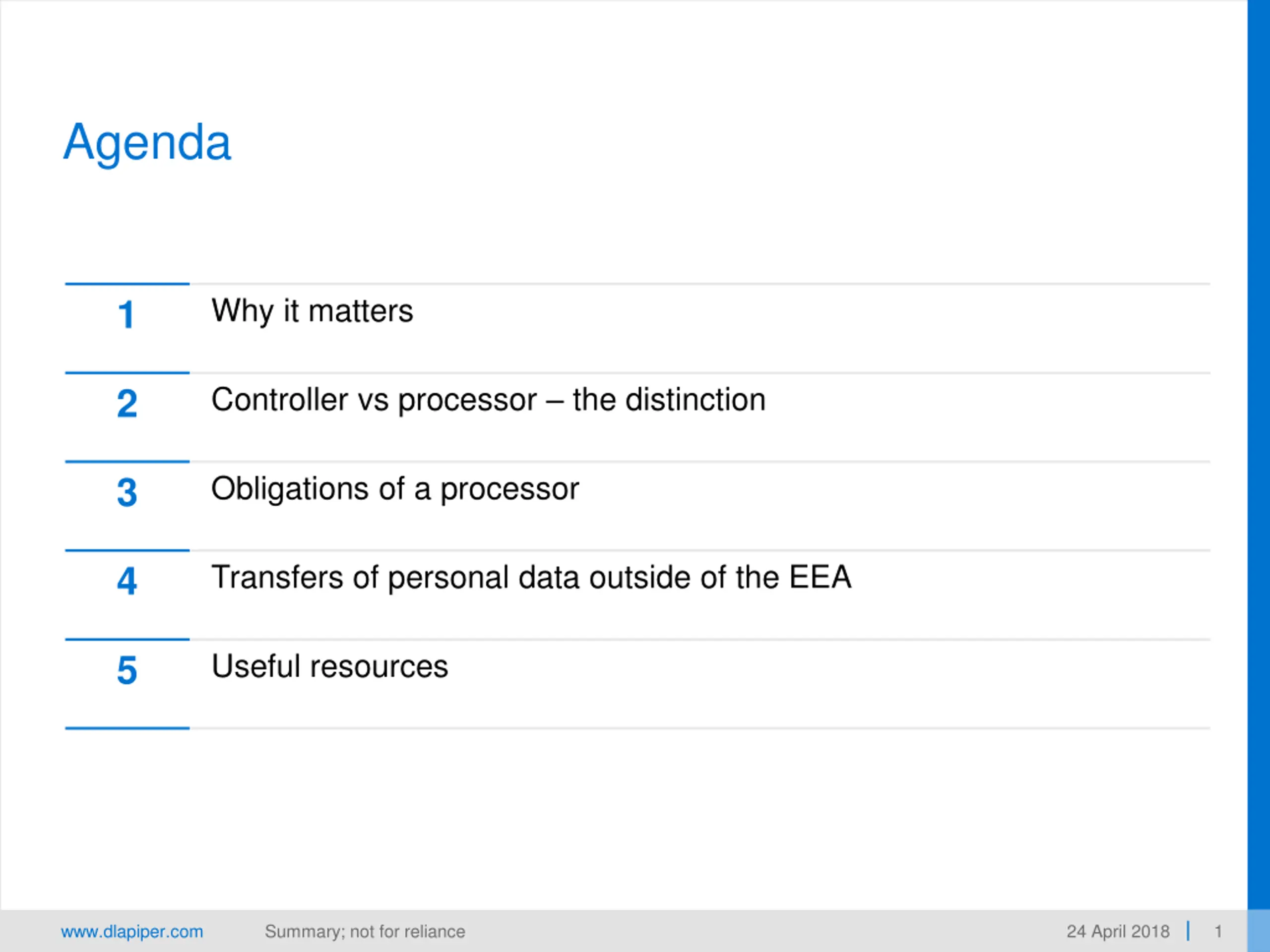The image size is (1270, 952).
Task: Click 'Obligations of a processor' item
Action: pos(395,489)
